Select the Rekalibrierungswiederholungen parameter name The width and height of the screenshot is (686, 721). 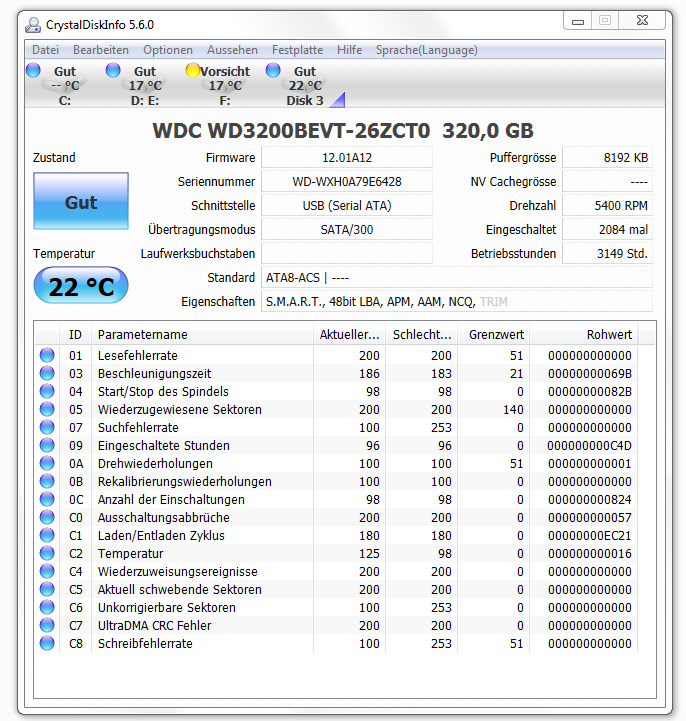click(x=184, y=481)
